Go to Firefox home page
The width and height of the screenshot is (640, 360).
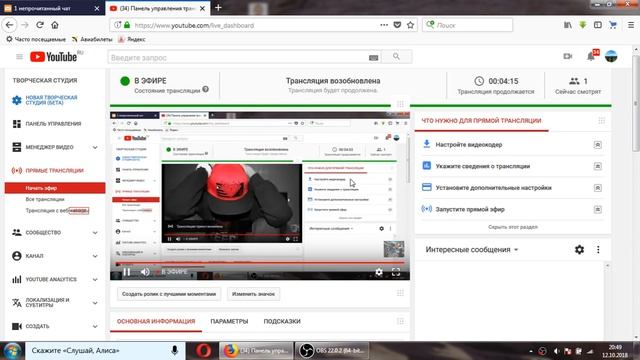tap(55, 25)
